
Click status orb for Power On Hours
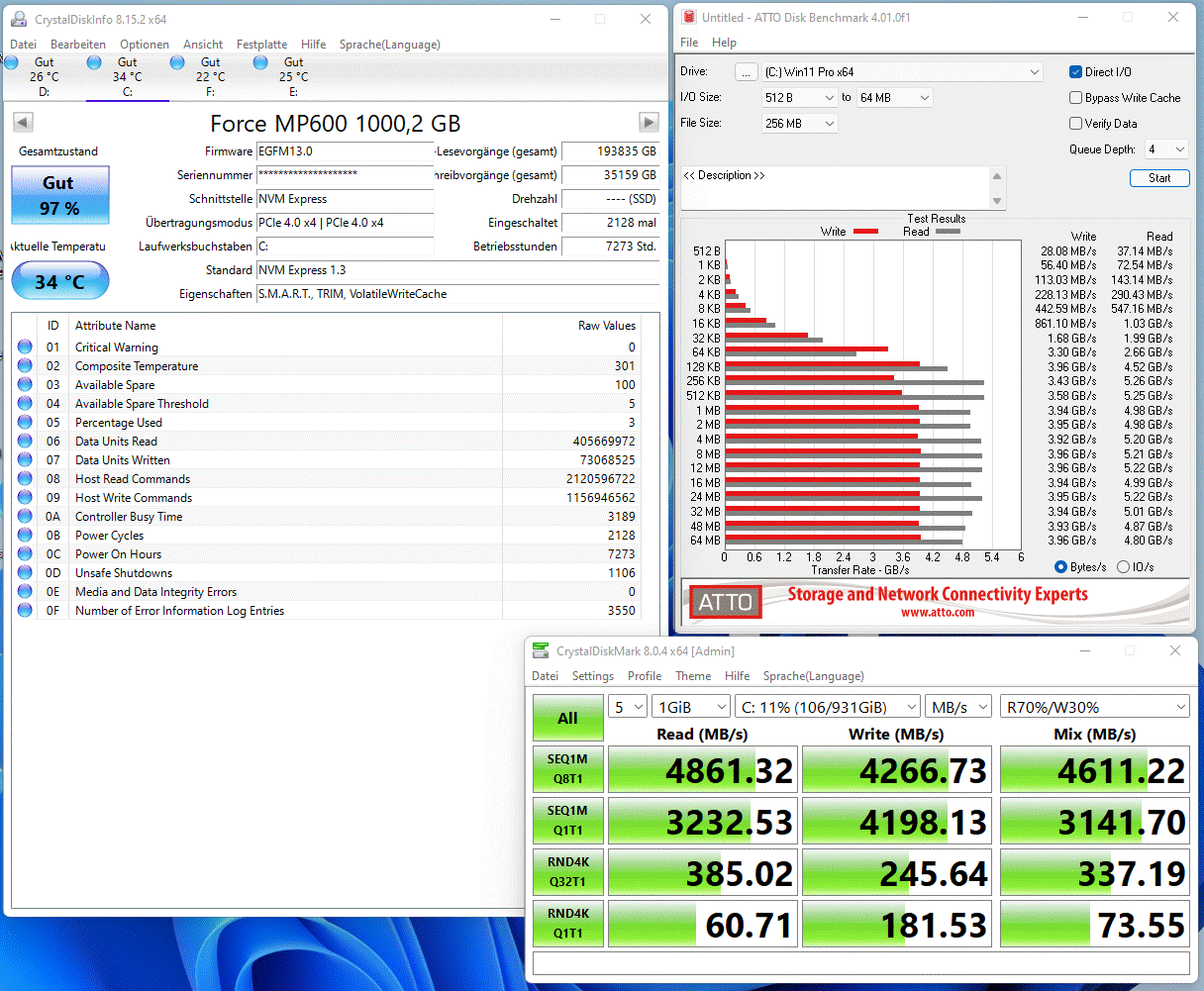point(25,554)
